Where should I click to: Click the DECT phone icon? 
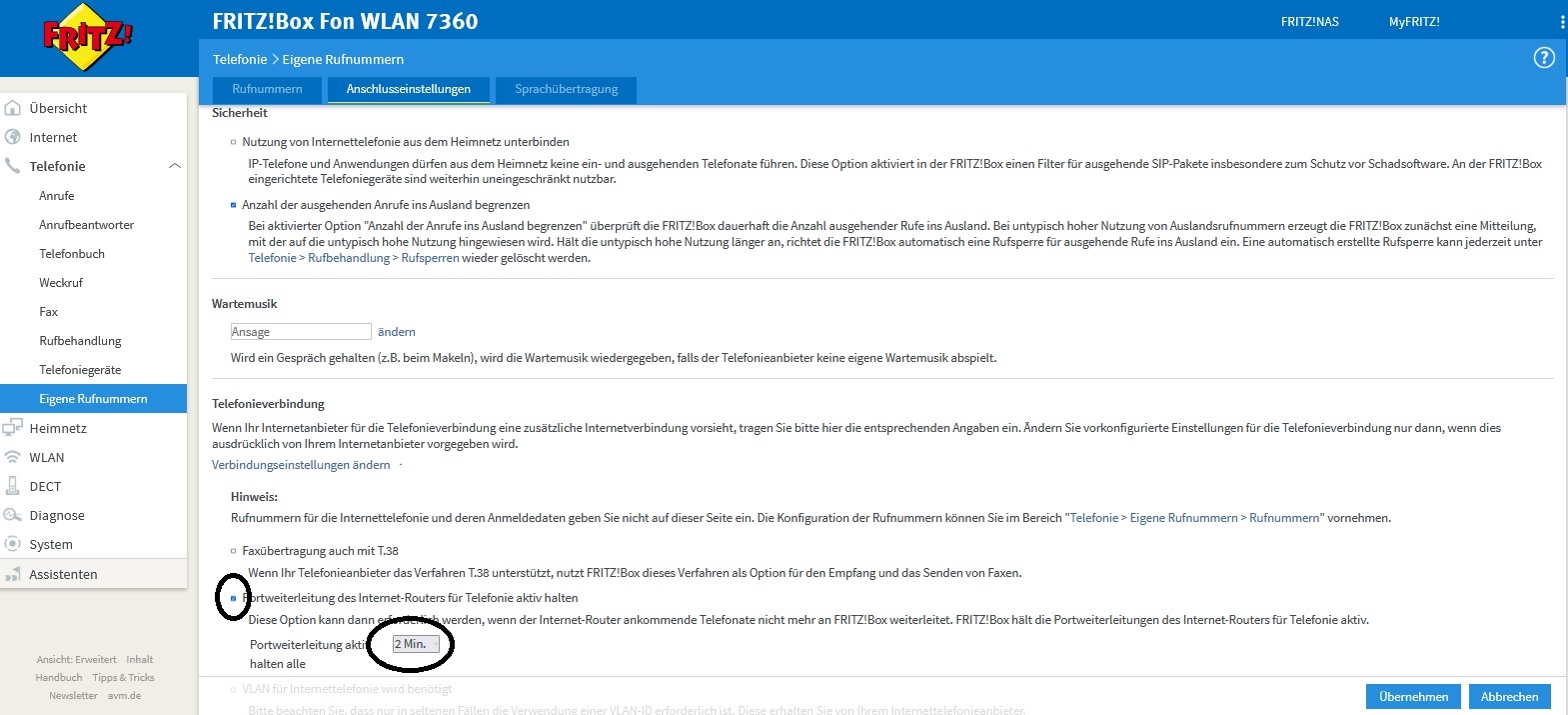13,486
